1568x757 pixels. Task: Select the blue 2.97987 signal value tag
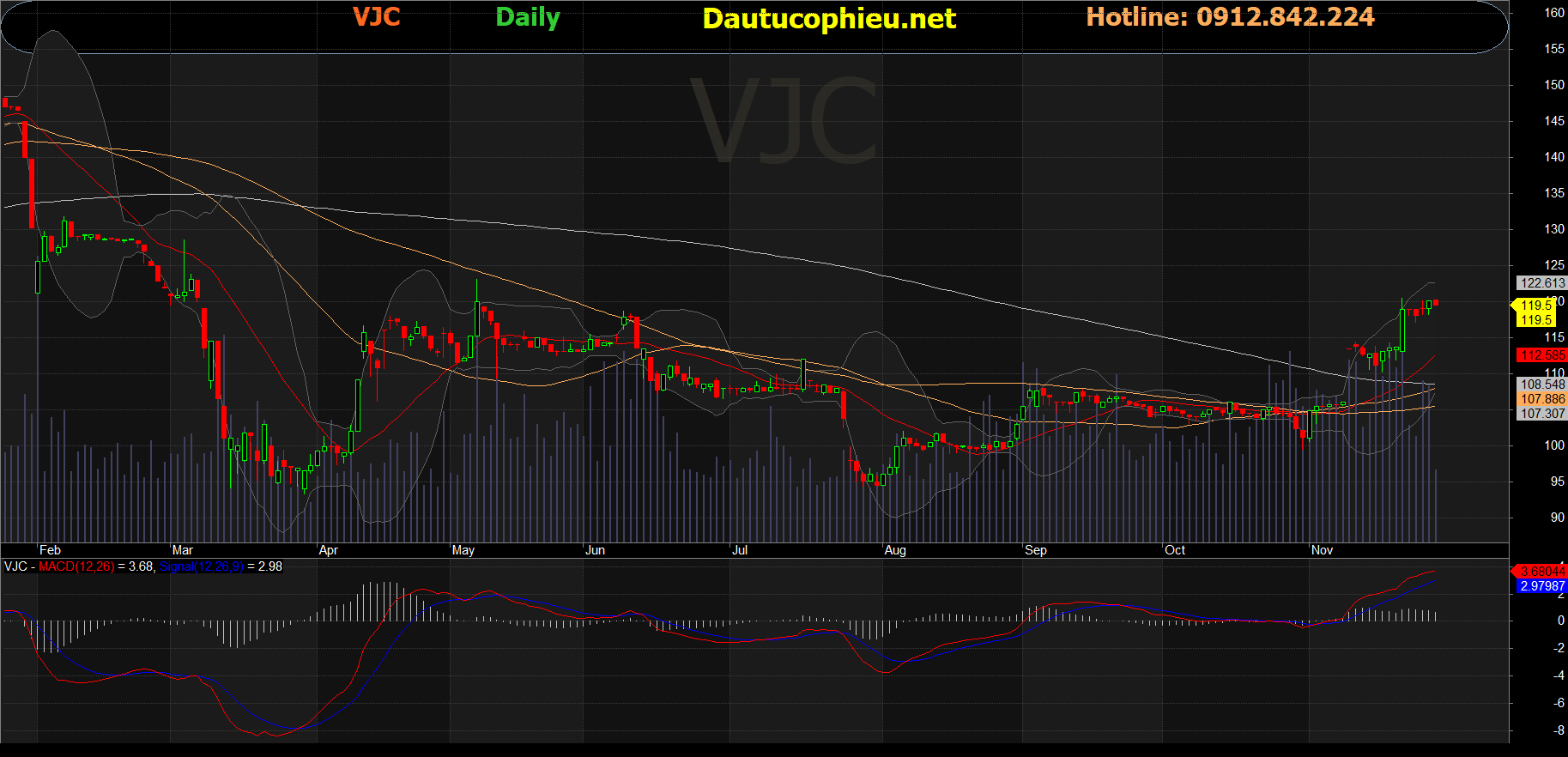(x=1542, y=586)
